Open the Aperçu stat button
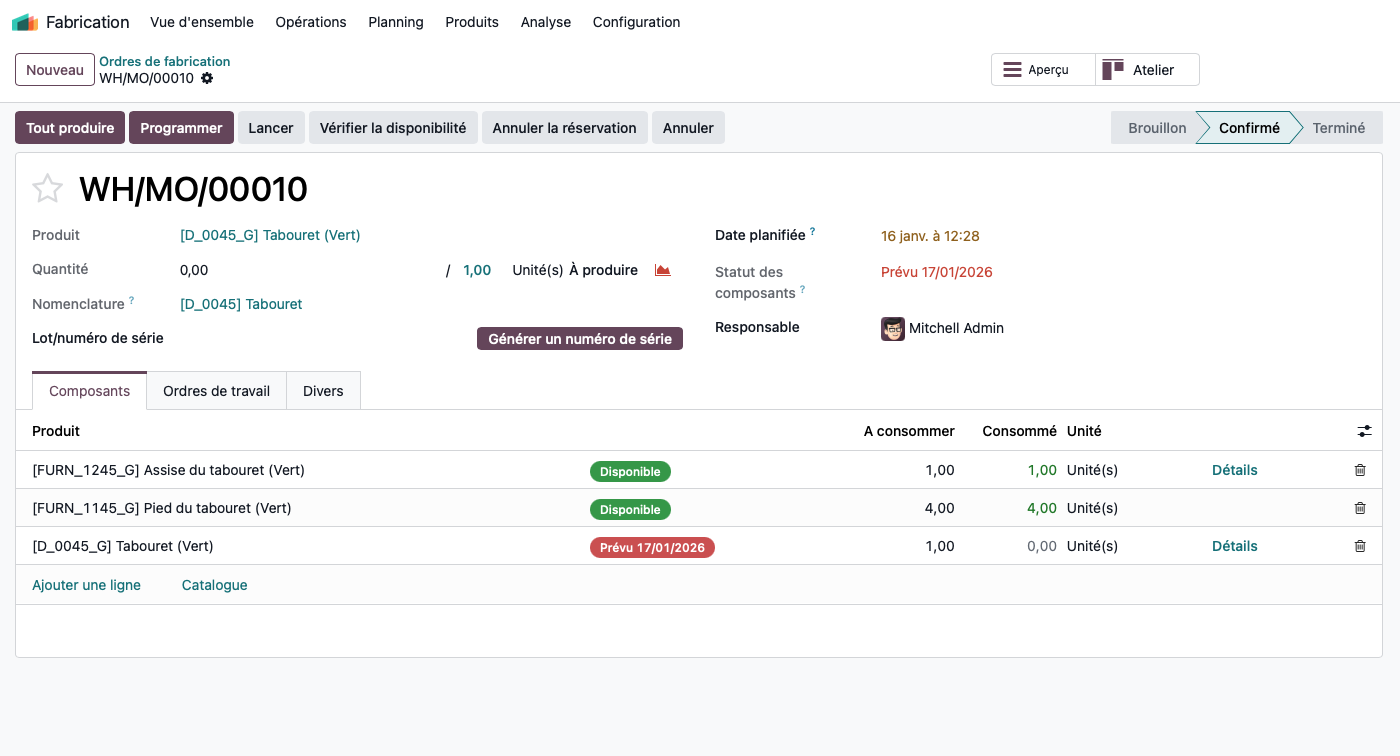Image resolution: width=1400 pixels, height=756 pixels. [x=1043, y=70]
